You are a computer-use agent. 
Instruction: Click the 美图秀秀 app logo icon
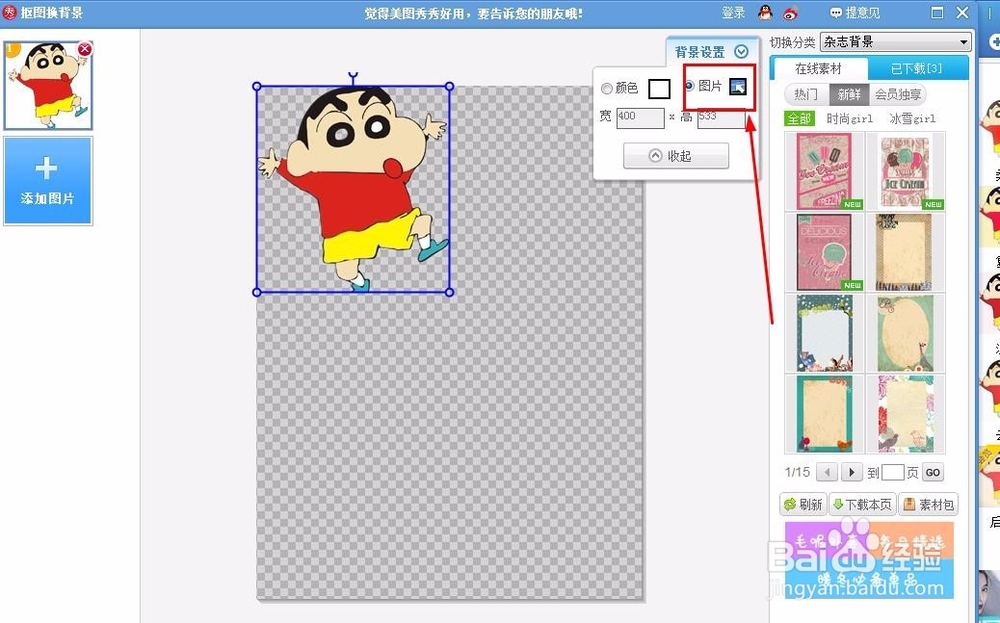pos(9,12)
